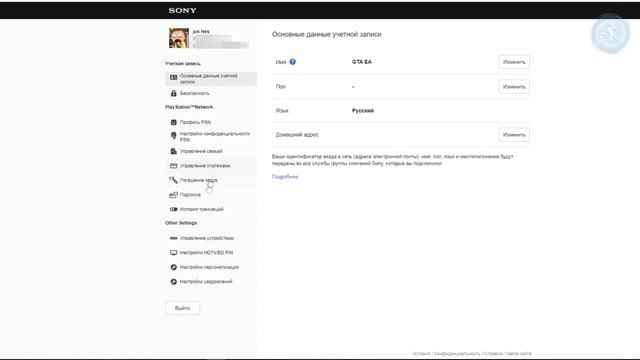
Task: Open История транзакций in sidebar
Action: (x=211, y=209)
